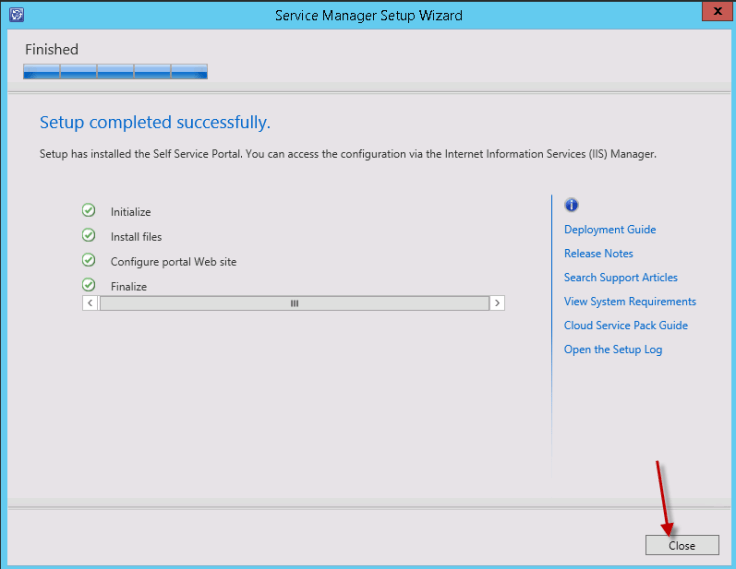Click the right scroll arrow of horizontal scrollbar
This screenshot has height=569, width=736.
click(497, 303)
